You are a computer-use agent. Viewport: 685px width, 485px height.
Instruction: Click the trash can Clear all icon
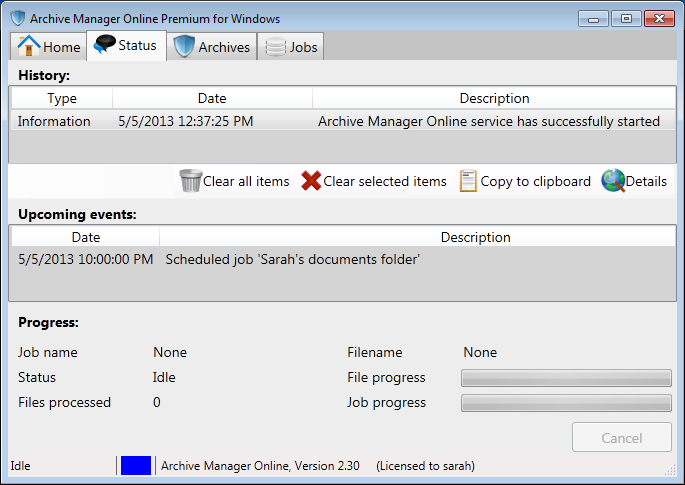[x=191, y=181]
